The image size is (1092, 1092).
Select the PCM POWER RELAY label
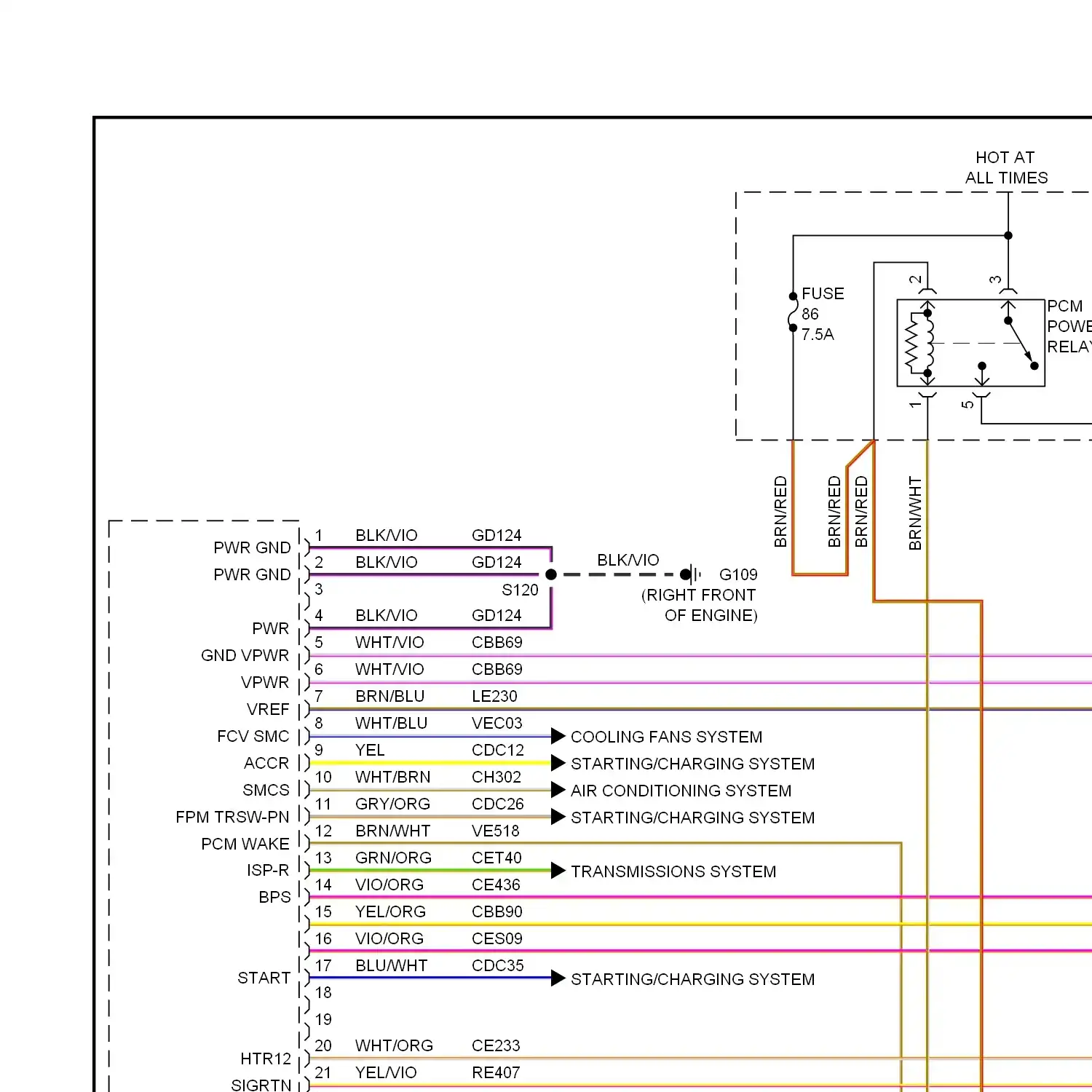pos(1069,326)
